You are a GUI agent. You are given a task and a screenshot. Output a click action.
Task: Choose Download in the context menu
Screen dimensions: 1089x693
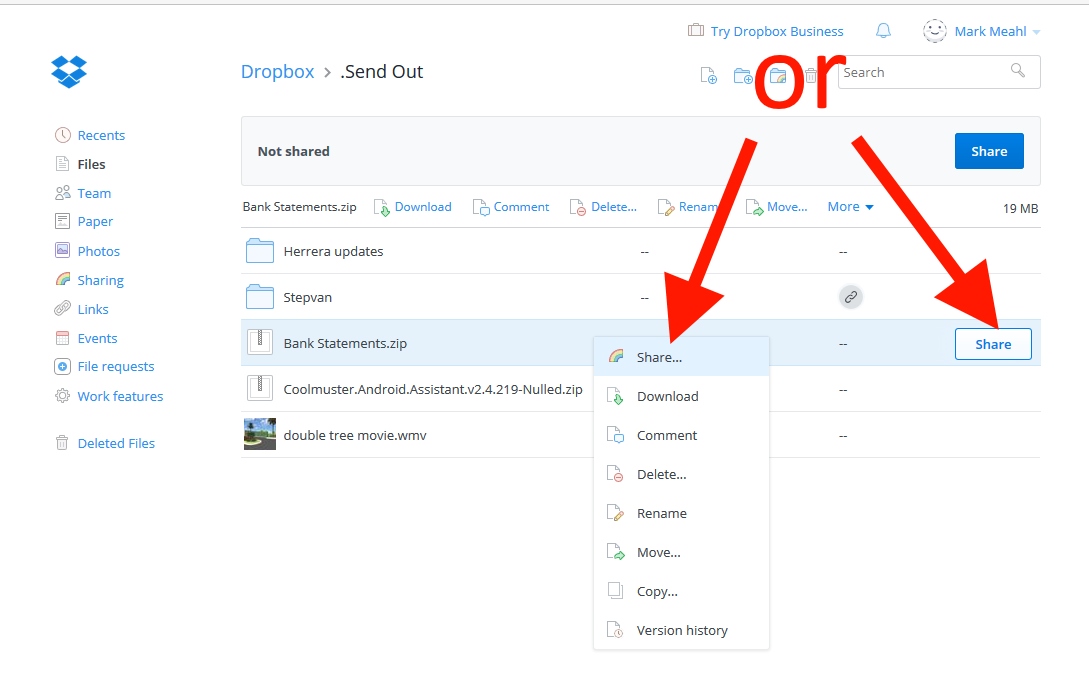point(681,396)
